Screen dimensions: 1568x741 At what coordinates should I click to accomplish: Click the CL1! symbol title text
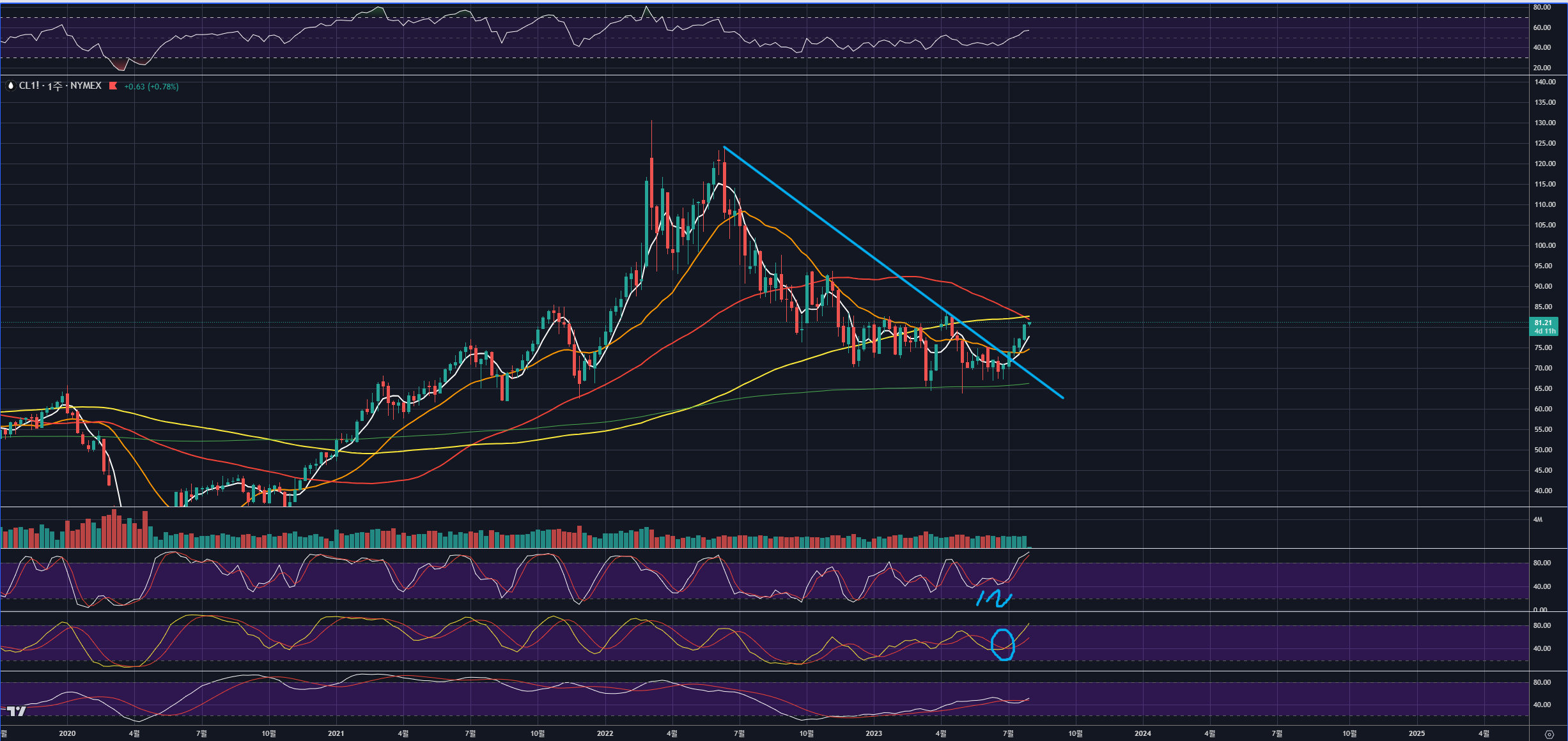[29, 86]
